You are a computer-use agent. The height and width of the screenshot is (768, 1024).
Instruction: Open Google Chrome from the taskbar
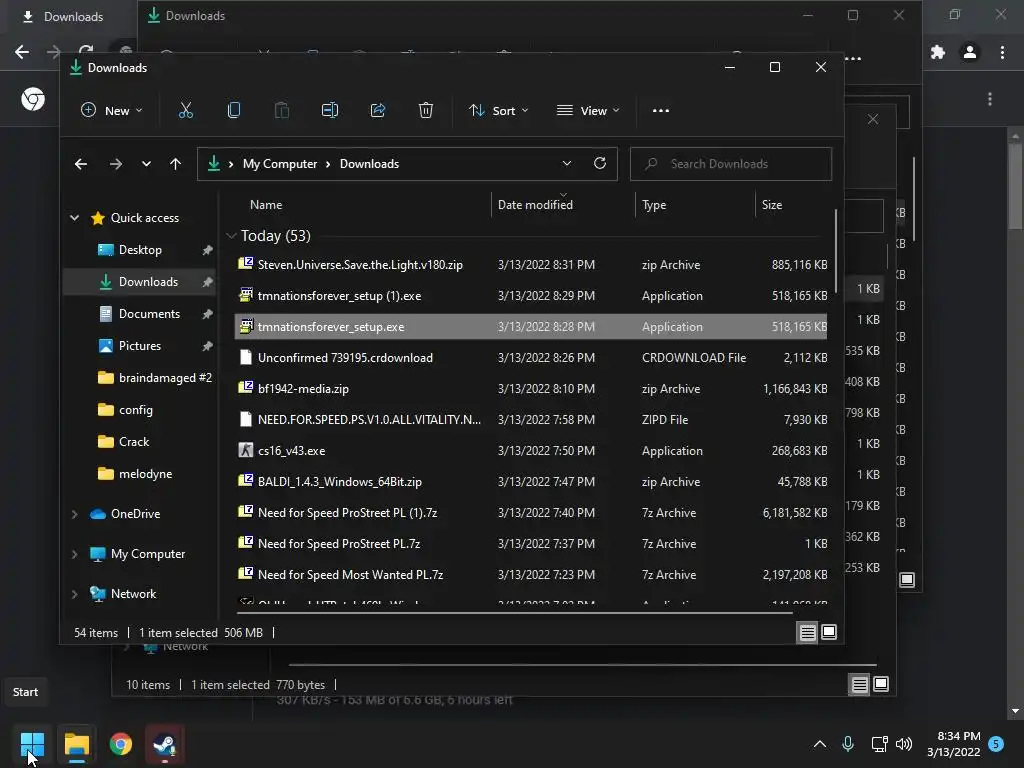121,744
